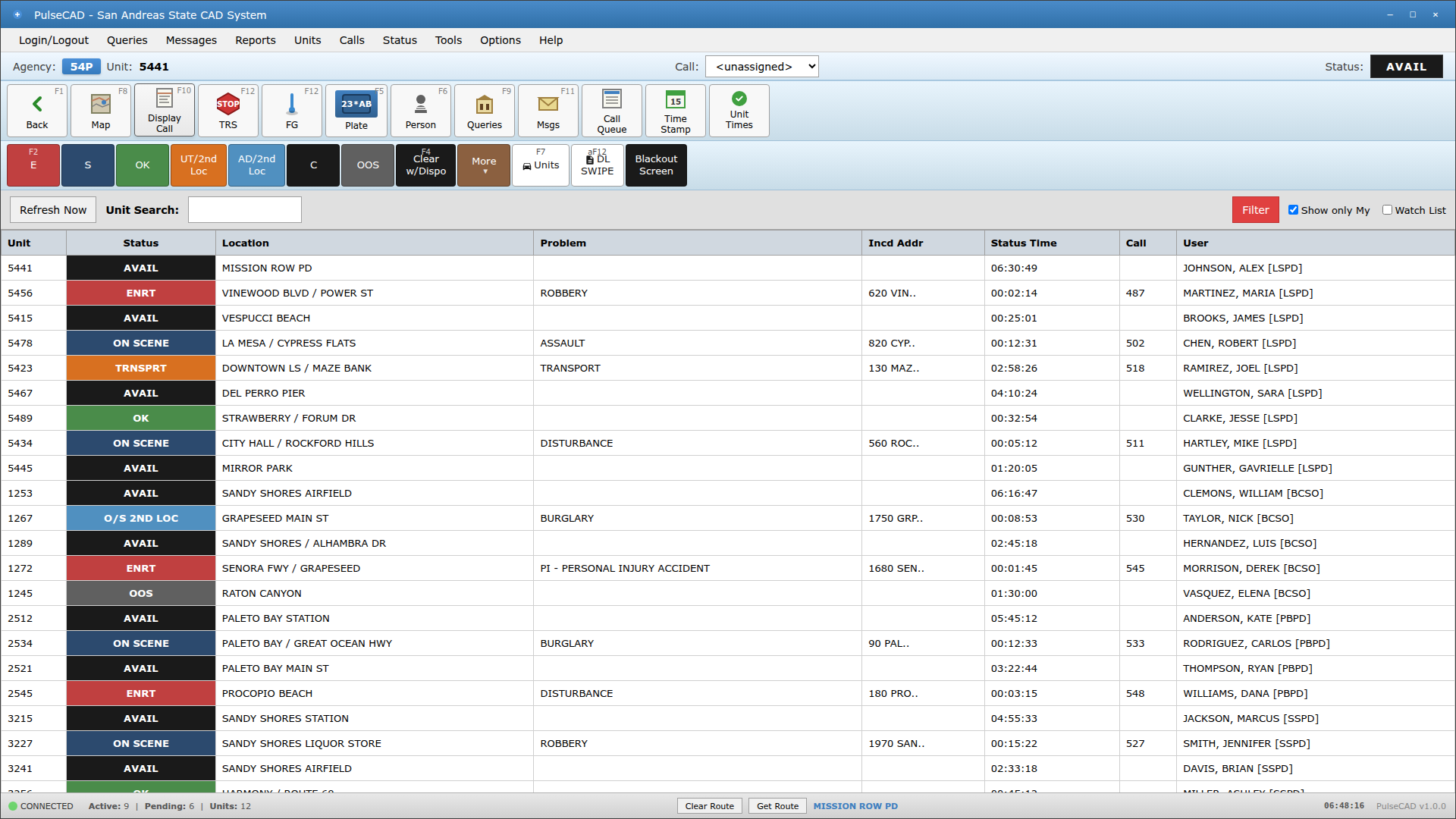Enable the Watch List checkbox
The image size is (1456, 819).
pyautogui.click(x=1388, y=210)
